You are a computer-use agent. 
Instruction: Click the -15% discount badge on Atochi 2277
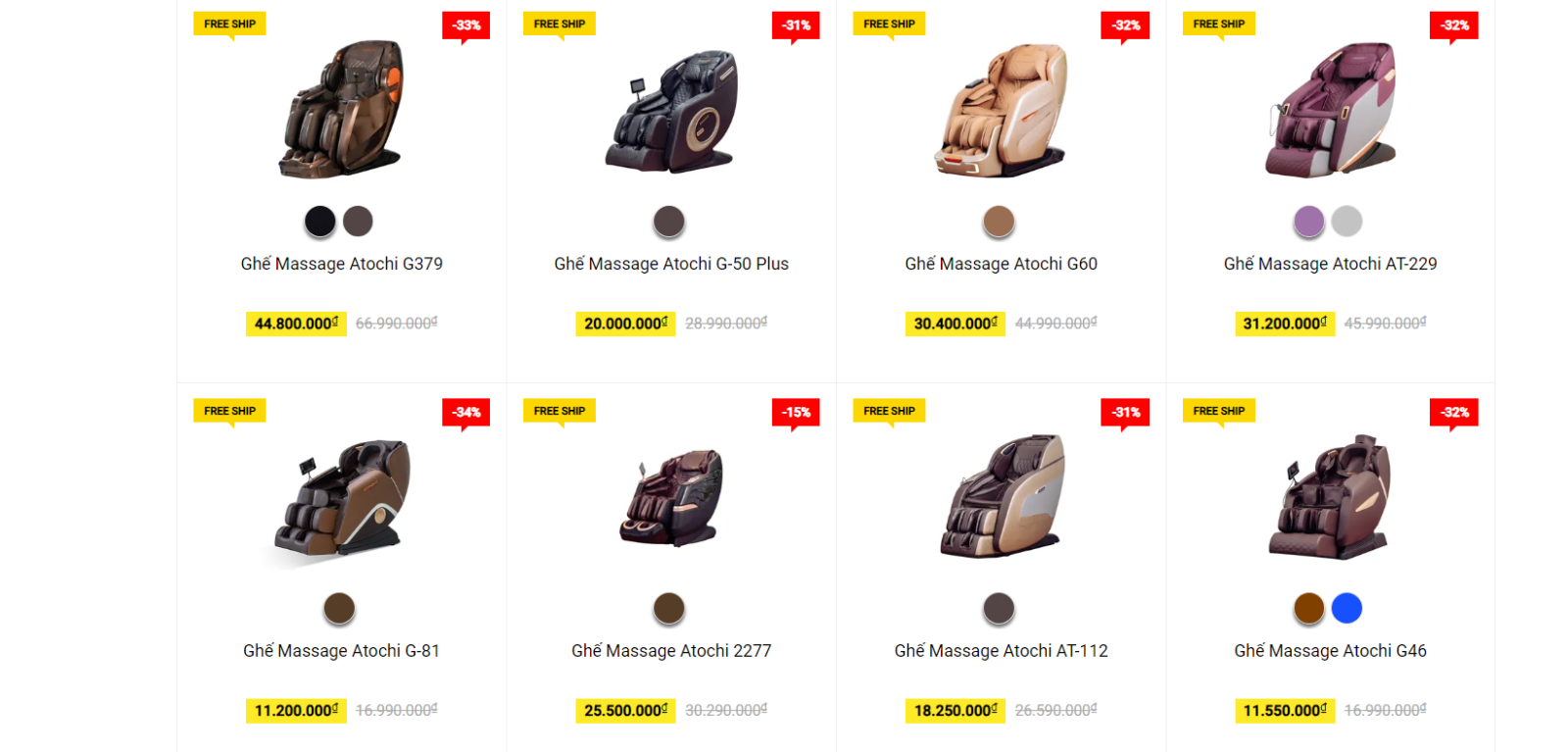coord(796,413)
